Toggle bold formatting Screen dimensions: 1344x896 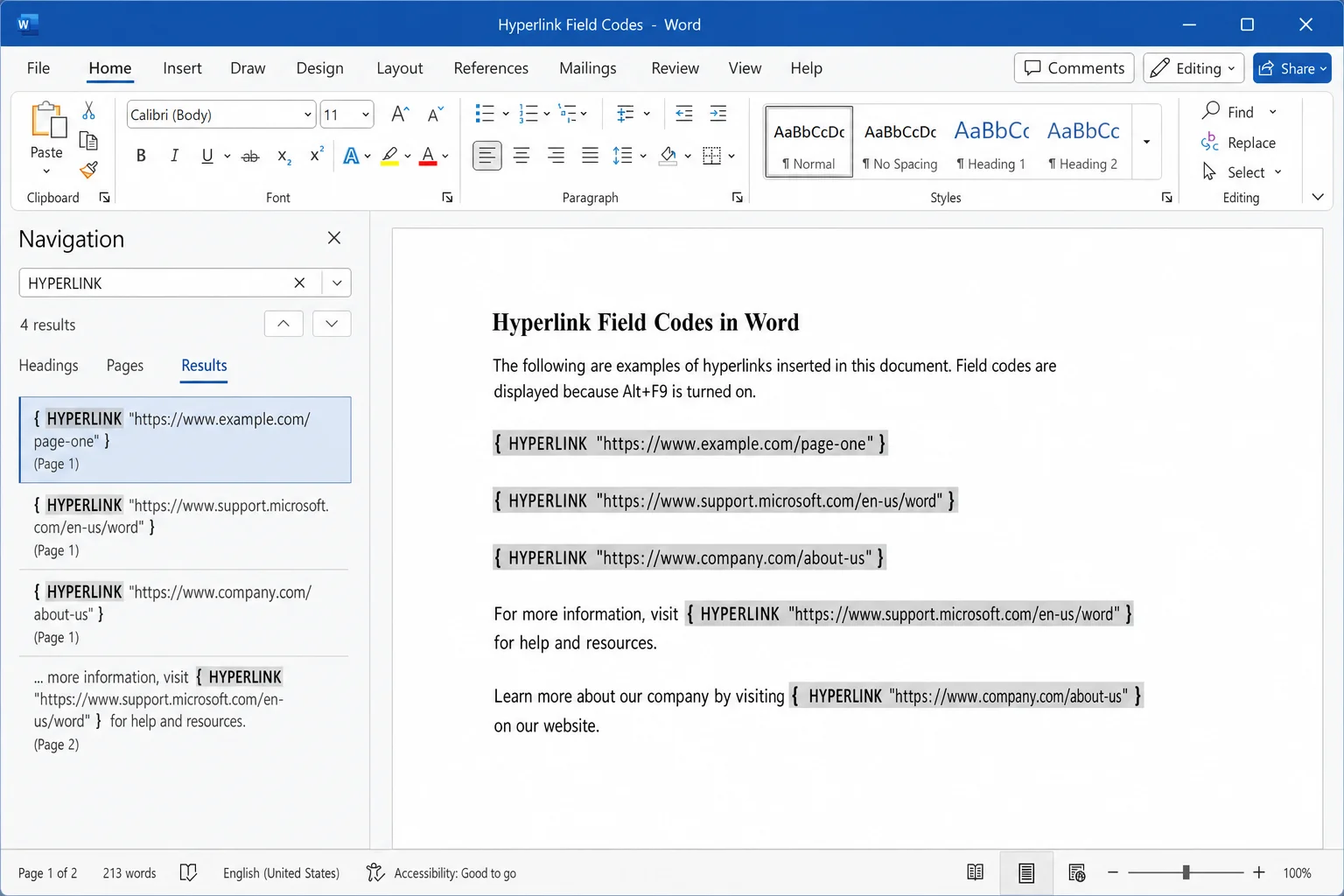coord(141,156)
